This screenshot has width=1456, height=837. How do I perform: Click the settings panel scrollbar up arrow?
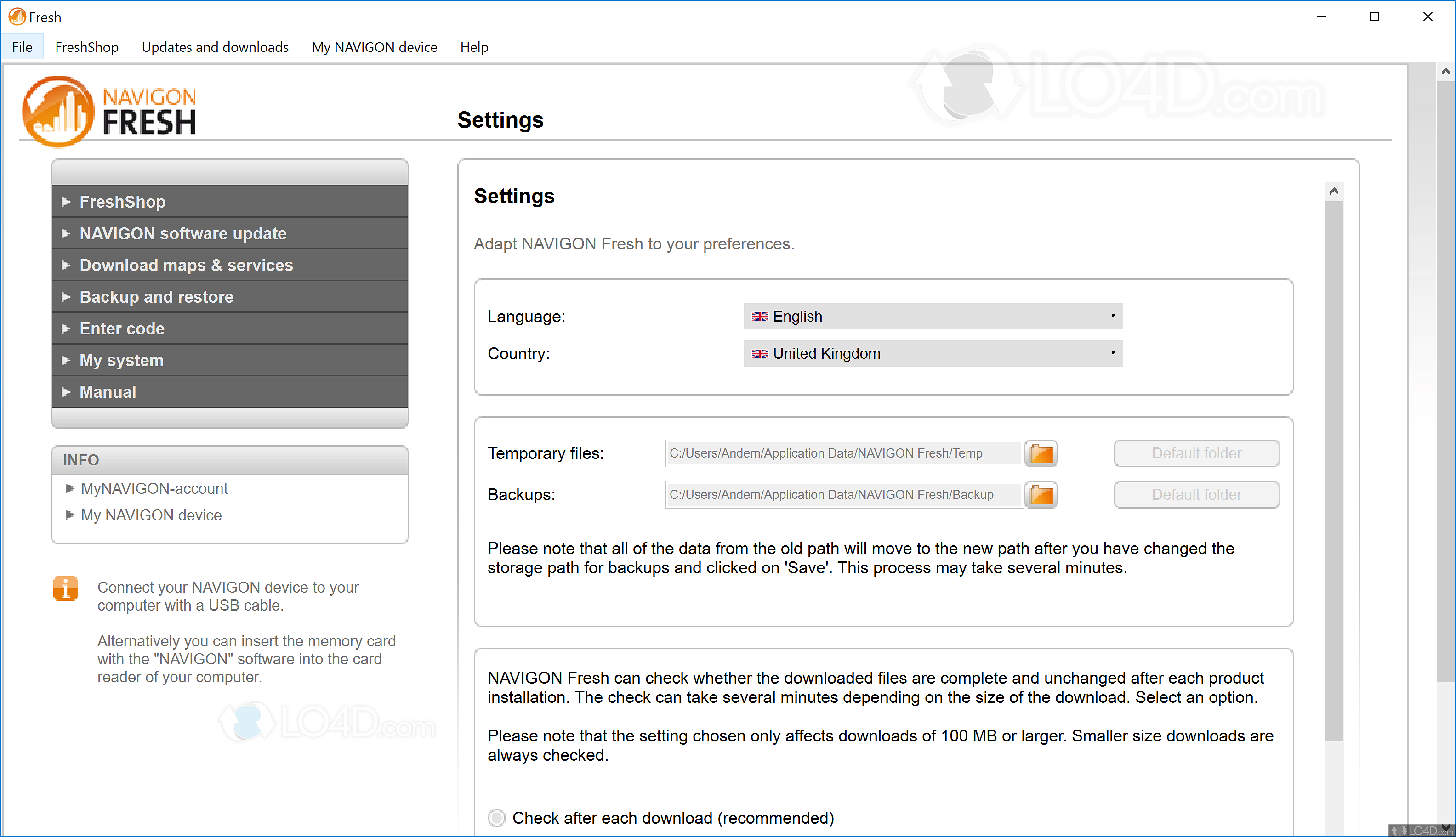click(x=1334, y=192)
